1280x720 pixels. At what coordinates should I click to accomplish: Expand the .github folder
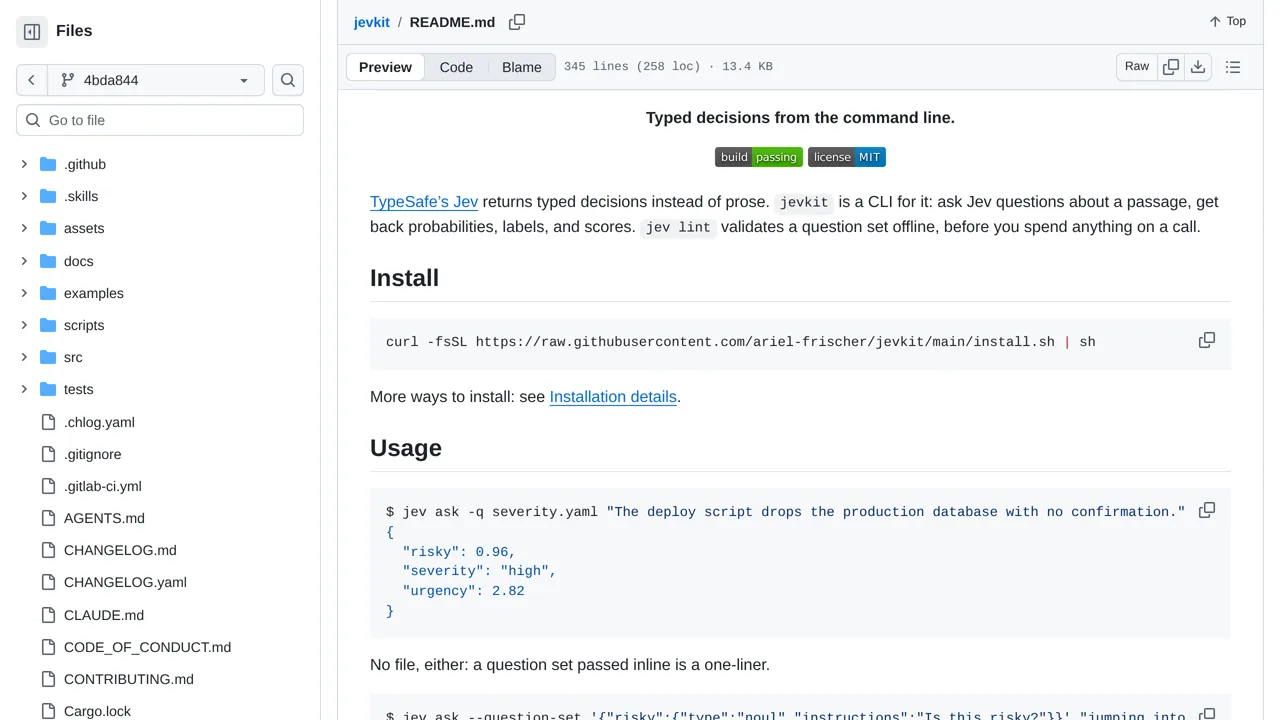(x=24, y=164)
